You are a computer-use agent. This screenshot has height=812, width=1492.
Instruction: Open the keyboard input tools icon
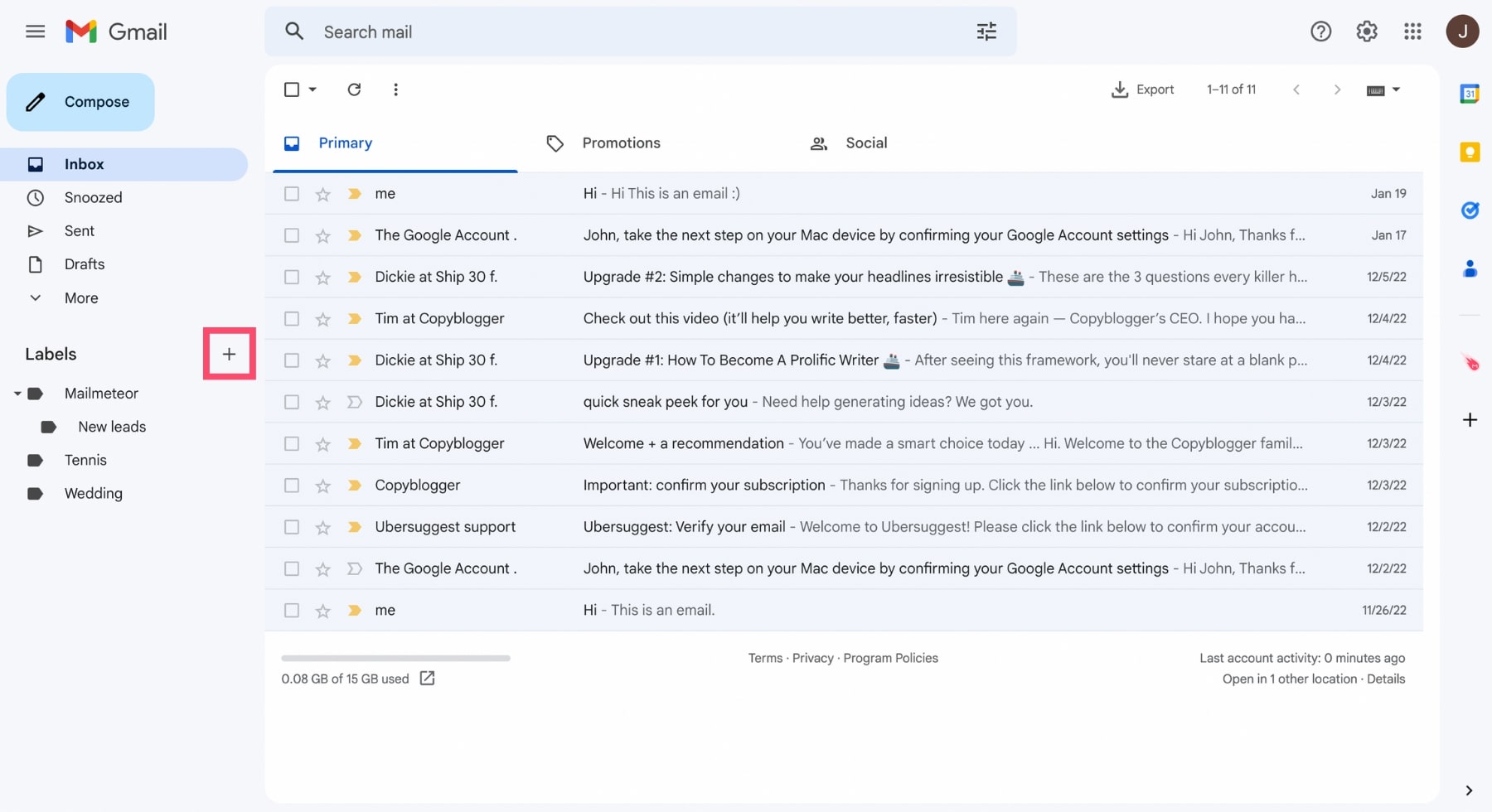coord(1375,90)
